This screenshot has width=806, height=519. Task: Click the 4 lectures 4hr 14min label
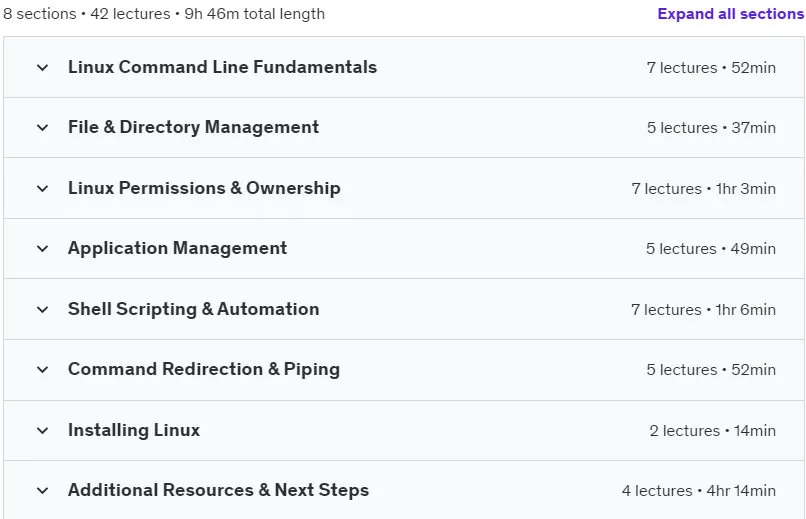coord(699,491)
